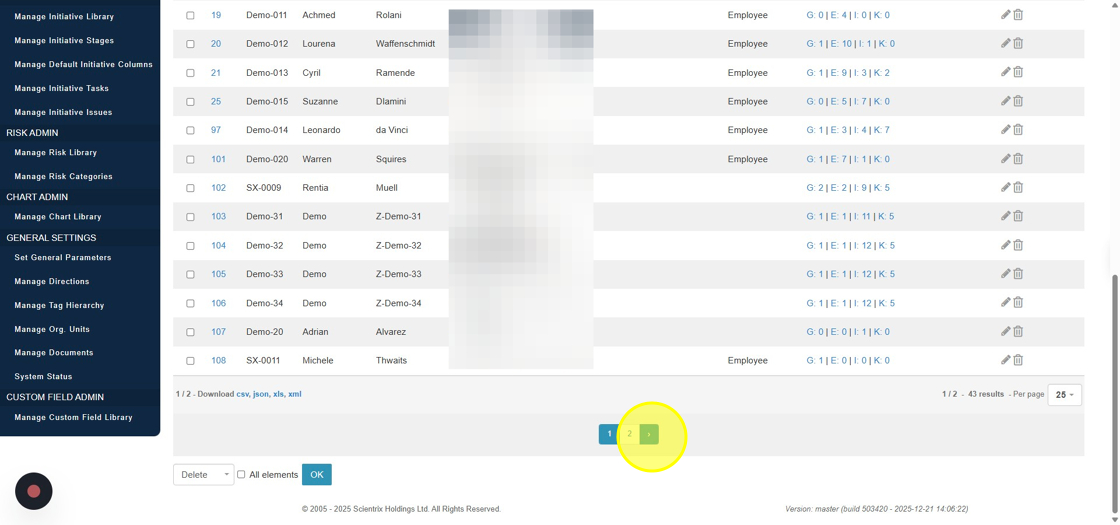Image resolution: width=1120 pixels, height=525 pixels.
Task: Open the Delete bulk action dropdown
Action: [x=203, y=475]
